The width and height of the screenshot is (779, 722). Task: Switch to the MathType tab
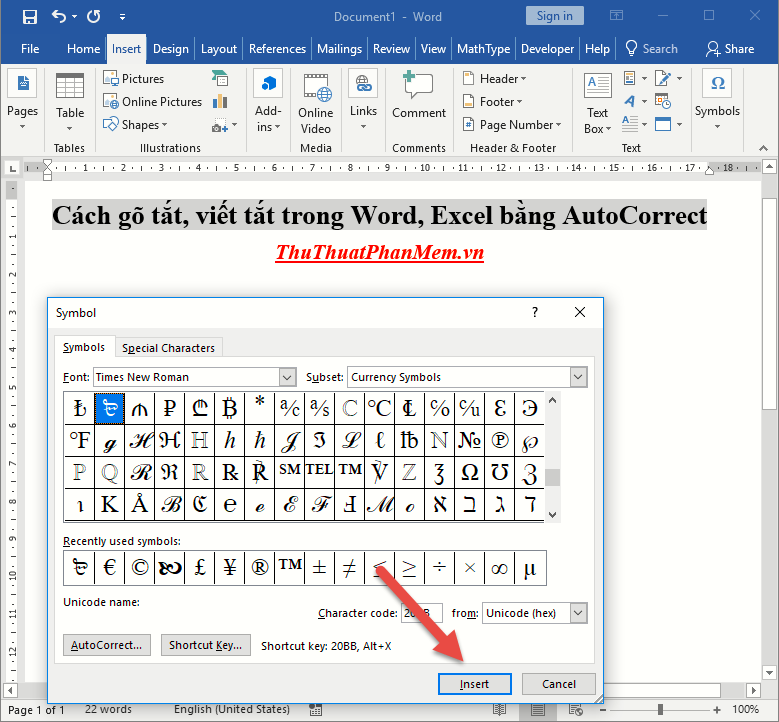pos(483,49)
